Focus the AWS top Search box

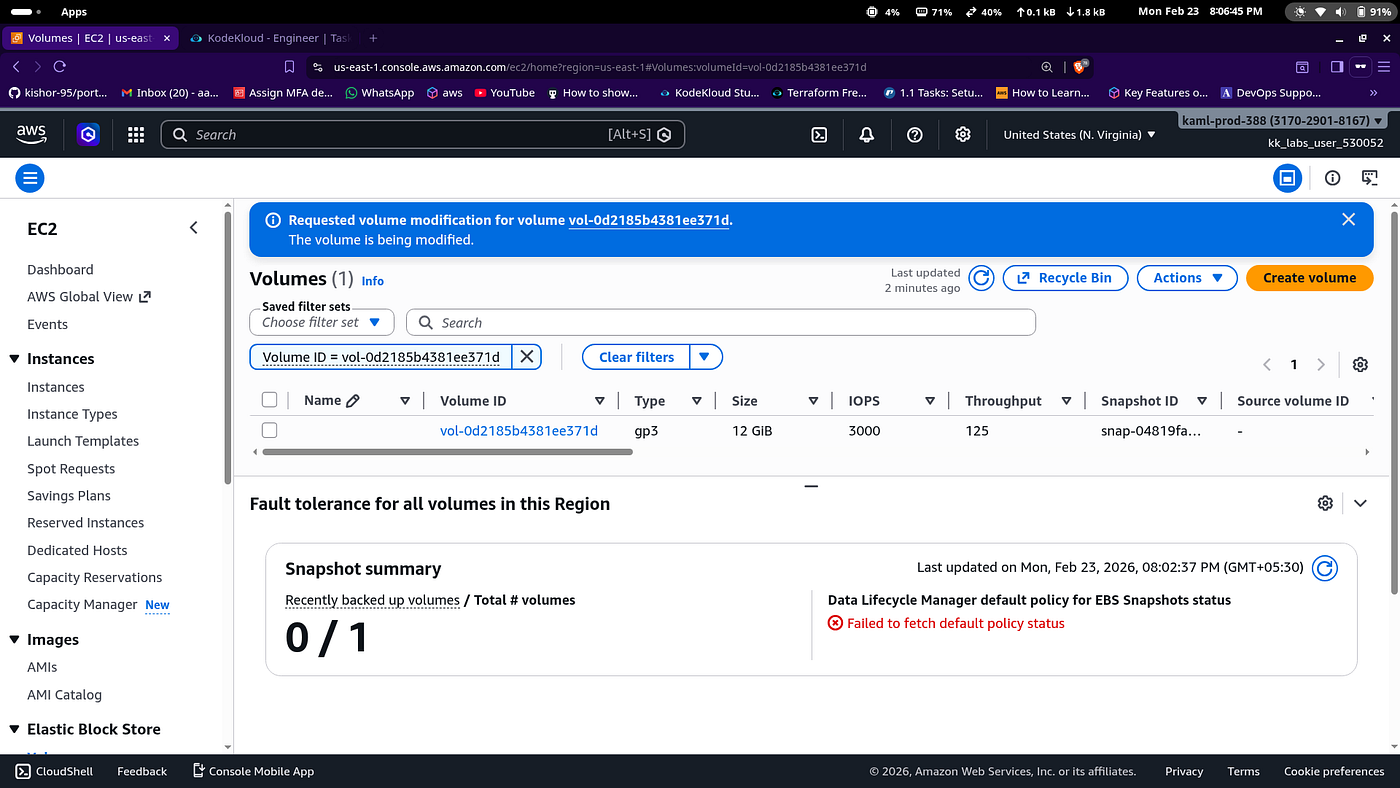[x=423, y=135]
